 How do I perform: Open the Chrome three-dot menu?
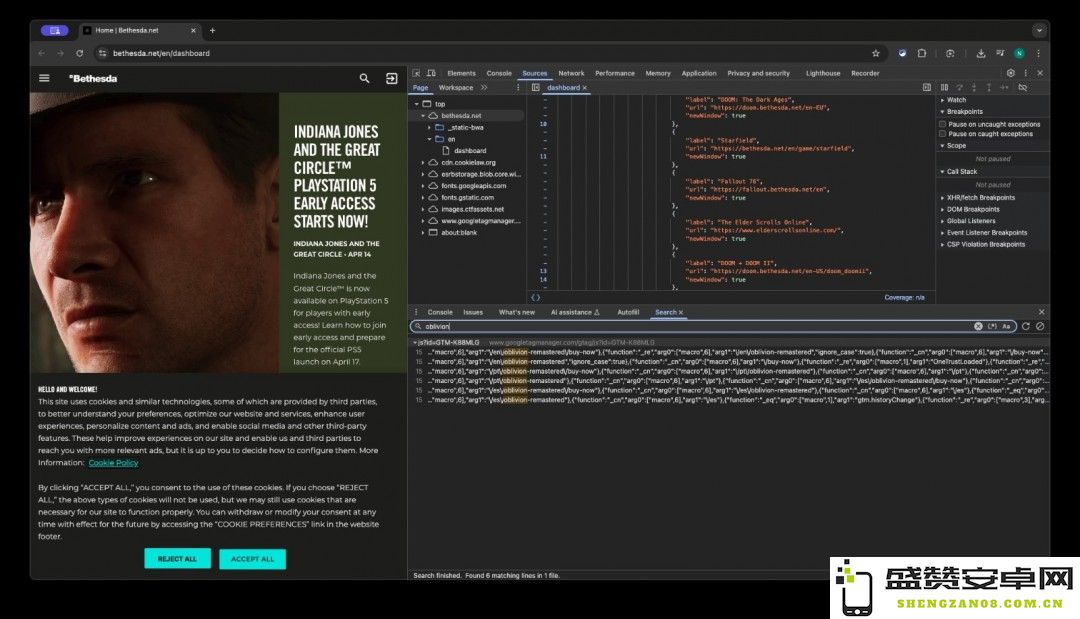(1039, 53)
